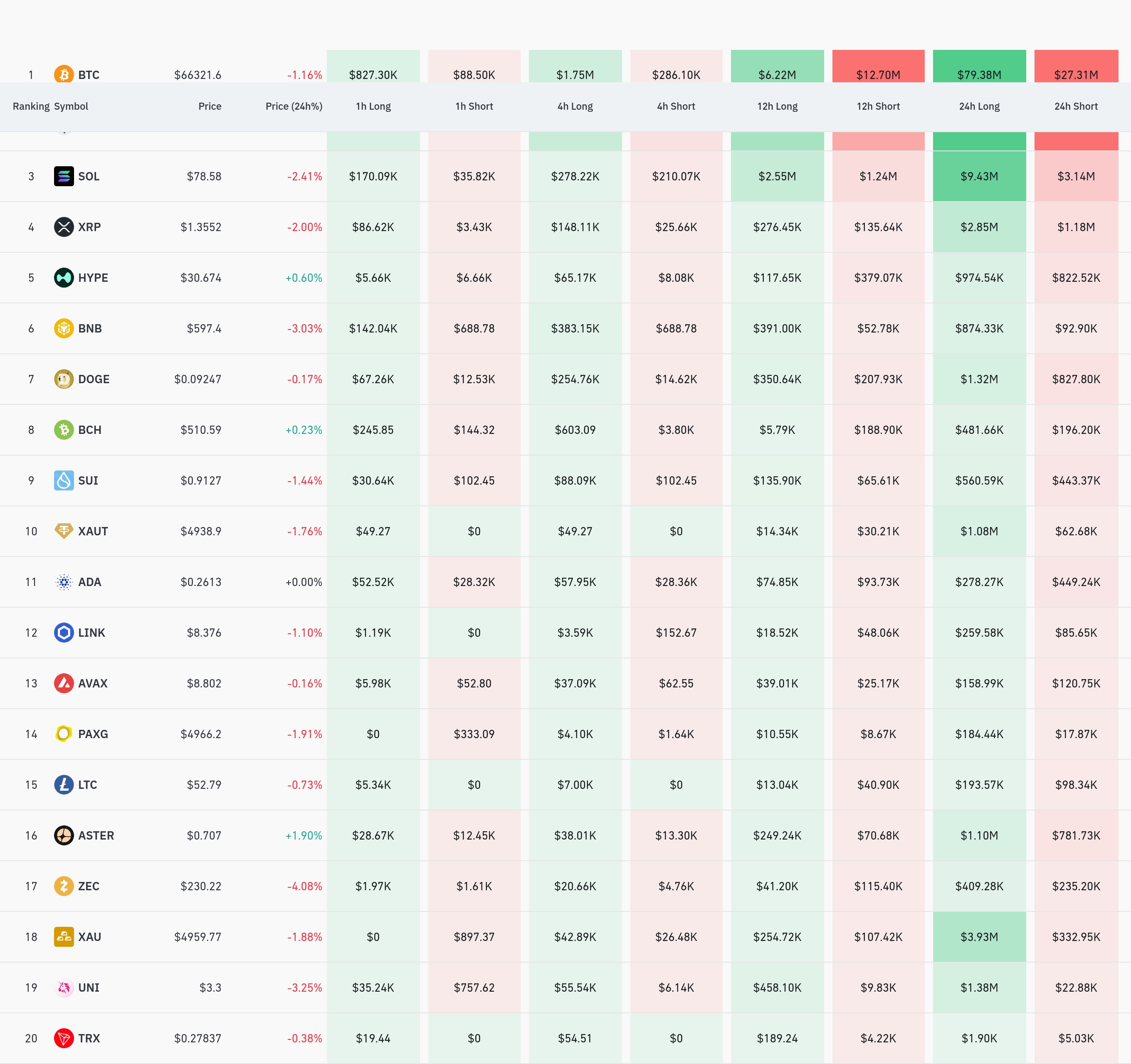Click XAU 24h Long cell $3.93M
Viewport: 1131px width, 1064px height.
pos(978,937)
